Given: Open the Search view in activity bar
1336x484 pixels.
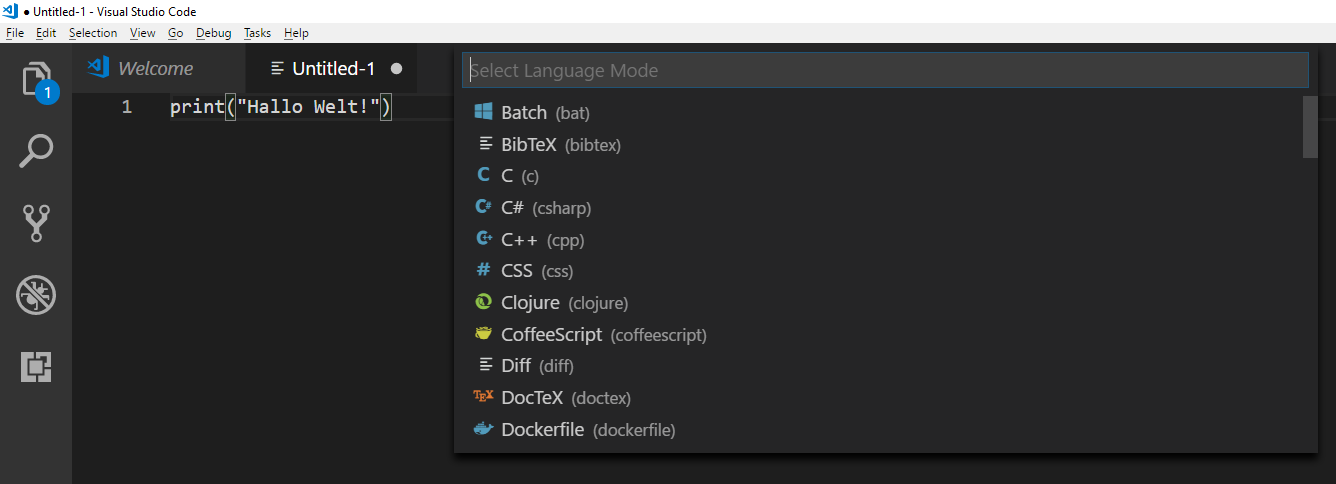Looking at the screenshot, I should click(36, 151).
